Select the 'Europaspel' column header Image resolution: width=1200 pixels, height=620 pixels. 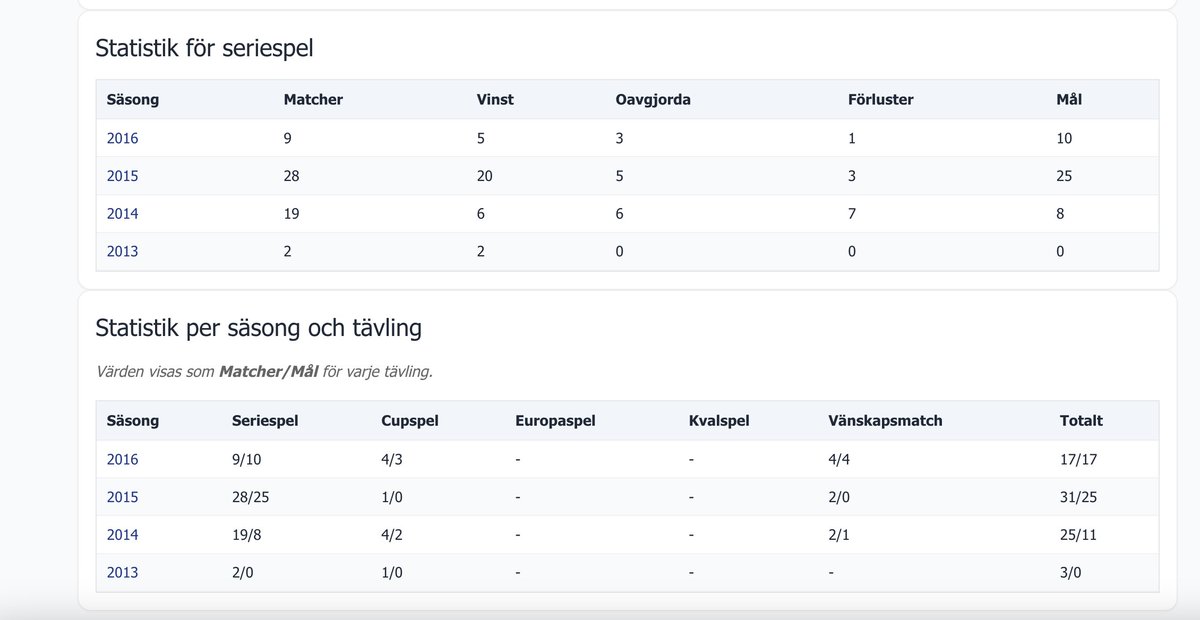(555, 421)
